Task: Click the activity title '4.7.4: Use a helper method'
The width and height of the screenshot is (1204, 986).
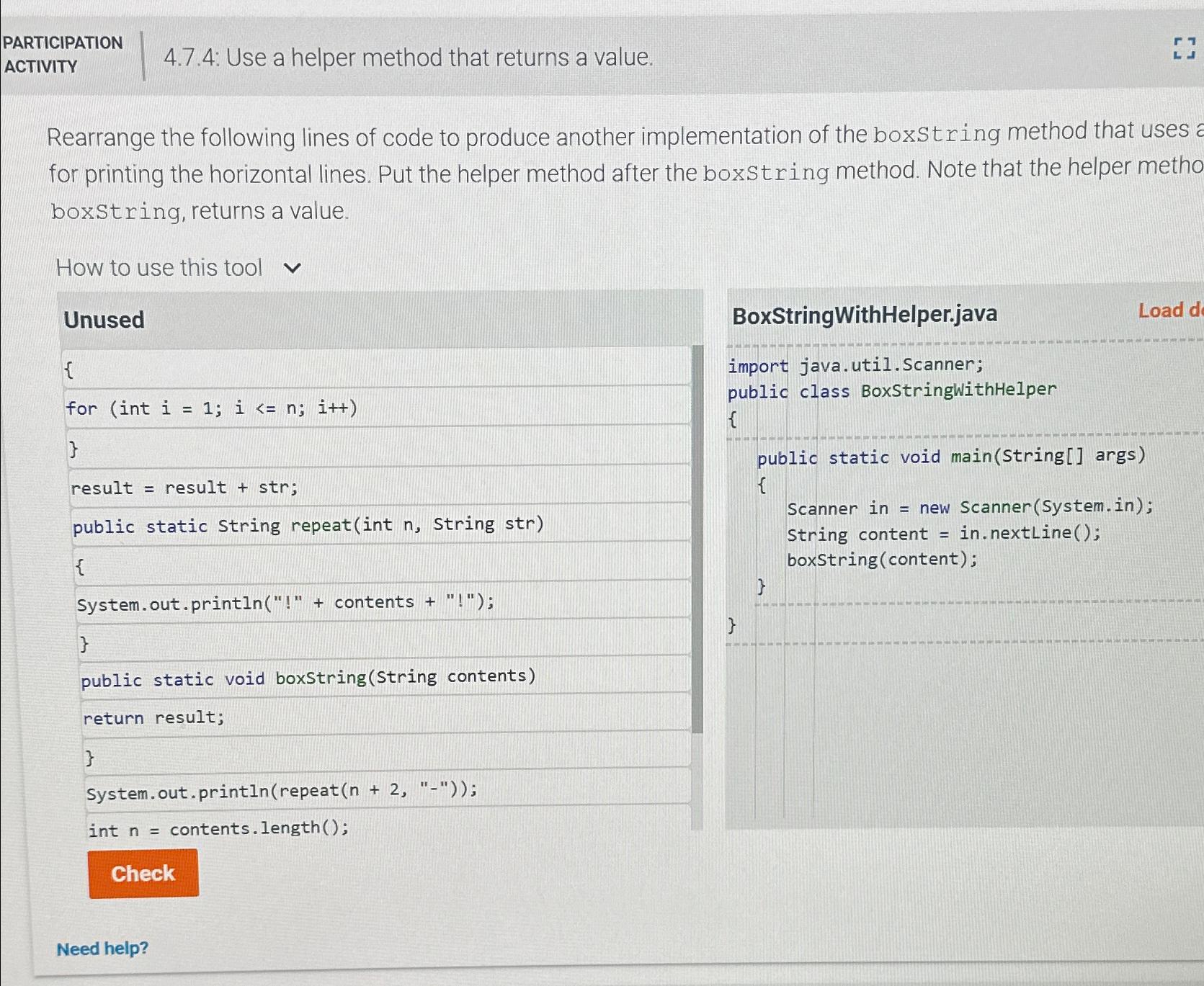Action: pos(409,57)
